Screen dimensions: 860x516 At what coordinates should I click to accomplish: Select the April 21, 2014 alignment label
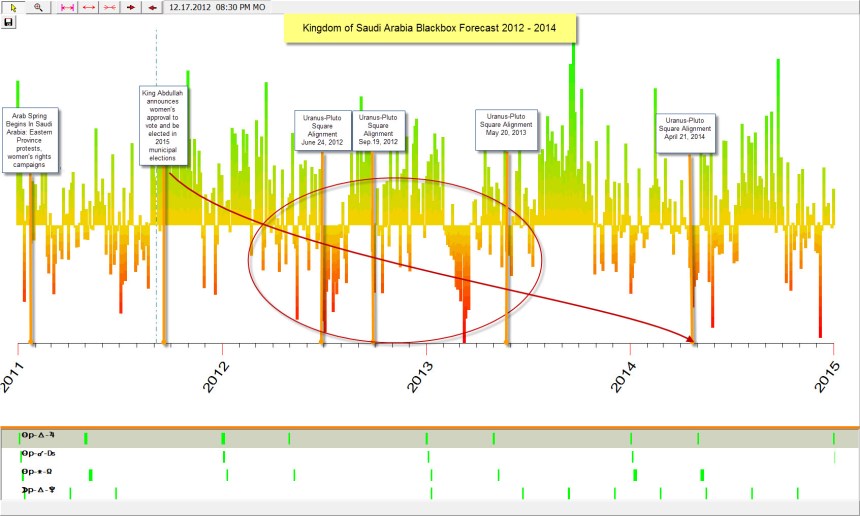coord(691,128)
